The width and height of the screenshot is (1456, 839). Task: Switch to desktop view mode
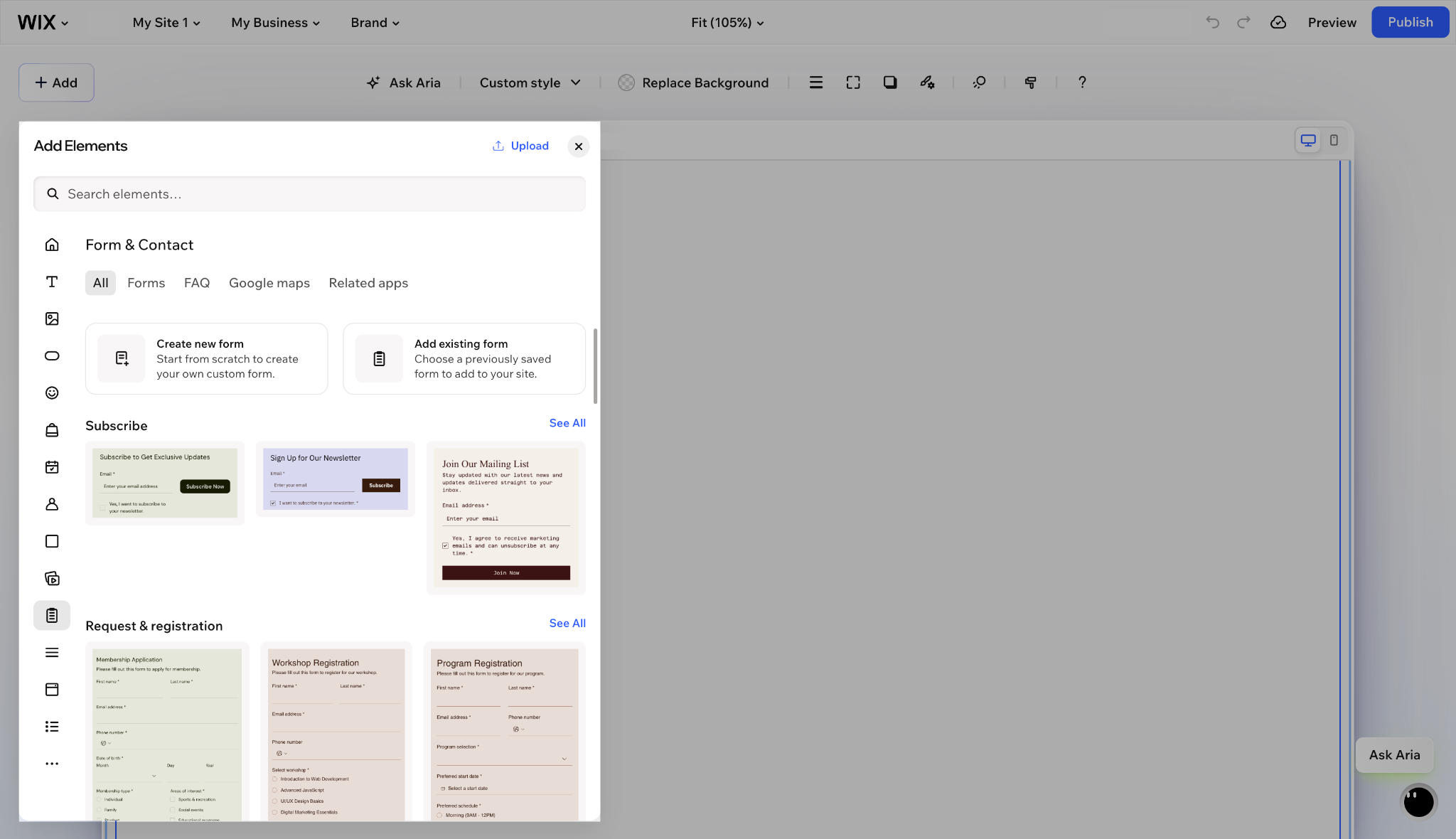tap(1308, 140)
